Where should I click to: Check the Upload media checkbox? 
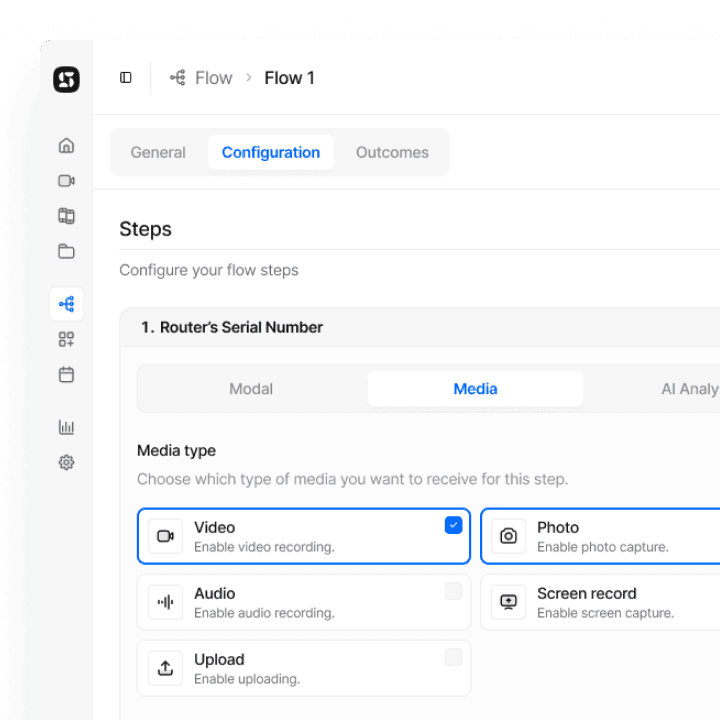[453, 658]
